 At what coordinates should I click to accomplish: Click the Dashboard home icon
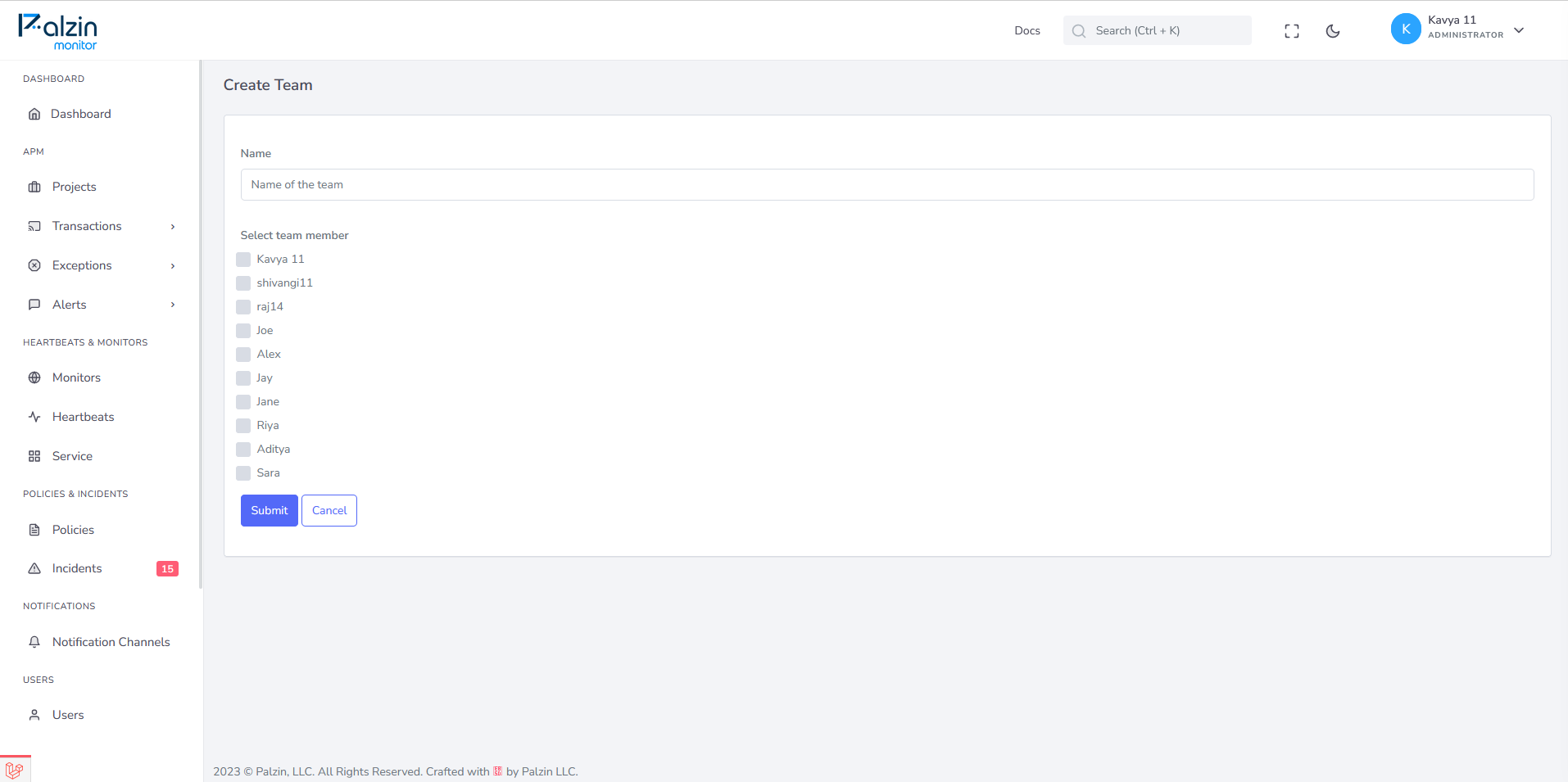[x=34, y=114]
